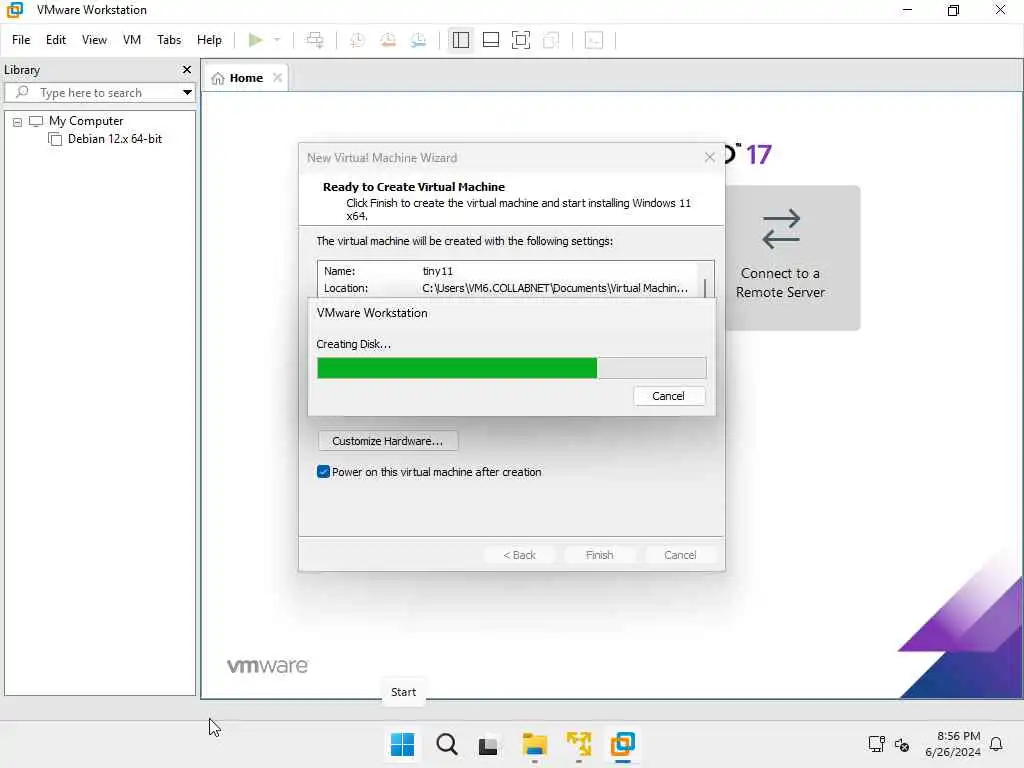Screen dimensions: 1024x768
Task: Close the Library panel
Action: click(x=187, y=69)
